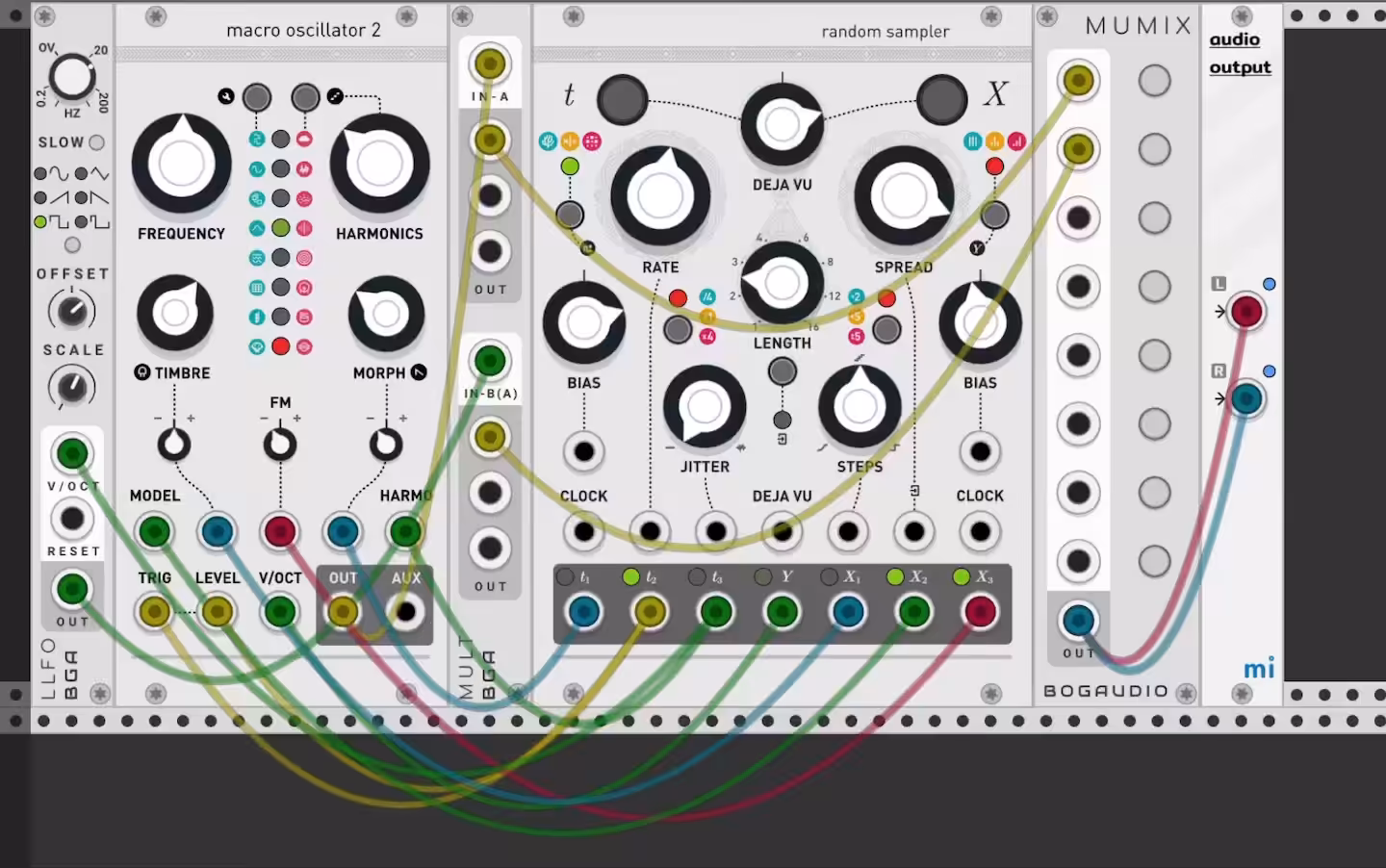
Task: Click the right BIAS knob on random sampler
Action: (980, 323)
